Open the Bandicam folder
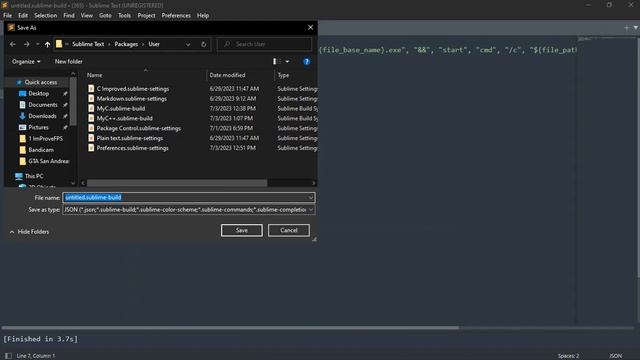 (41, 150)
